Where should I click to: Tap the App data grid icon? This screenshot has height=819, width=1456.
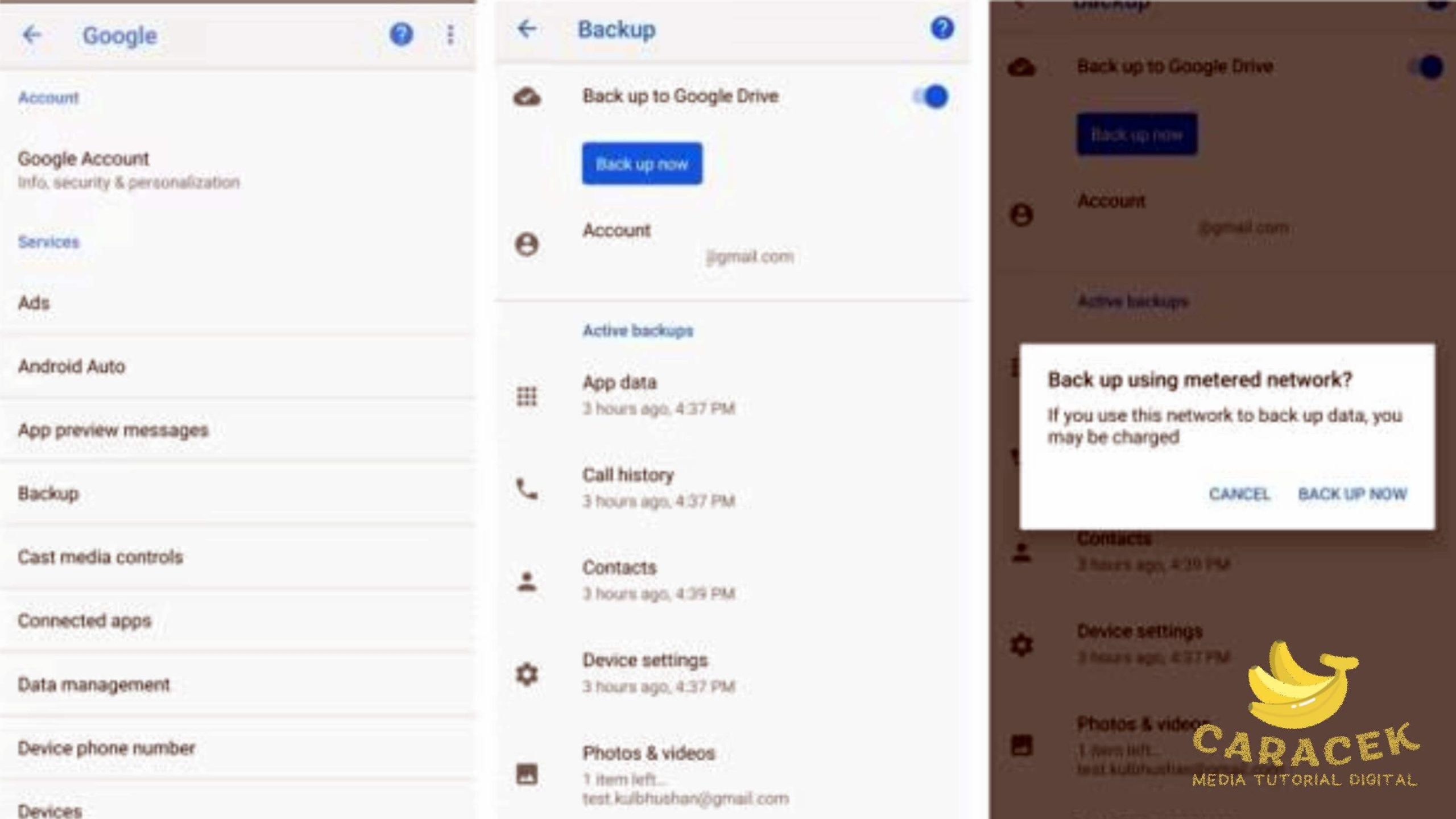tap(527, 396)
